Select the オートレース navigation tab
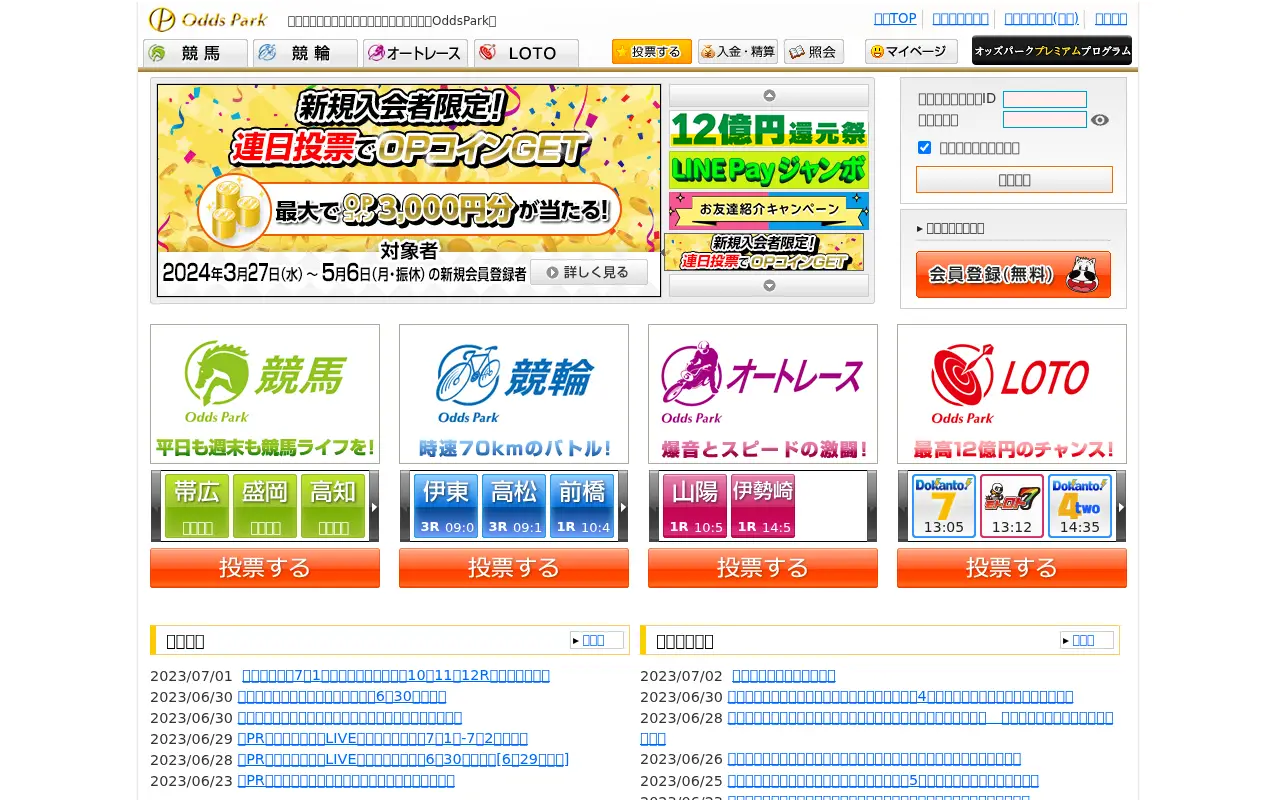This screenshot has width=1280, height=800. click(x=415, y=53)
